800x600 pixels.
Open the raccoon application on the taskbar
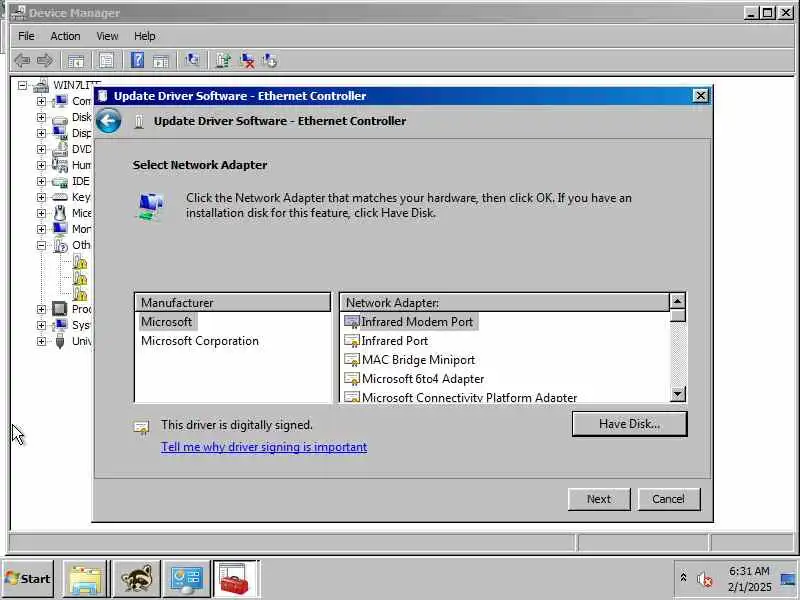(x=137, y=579)
